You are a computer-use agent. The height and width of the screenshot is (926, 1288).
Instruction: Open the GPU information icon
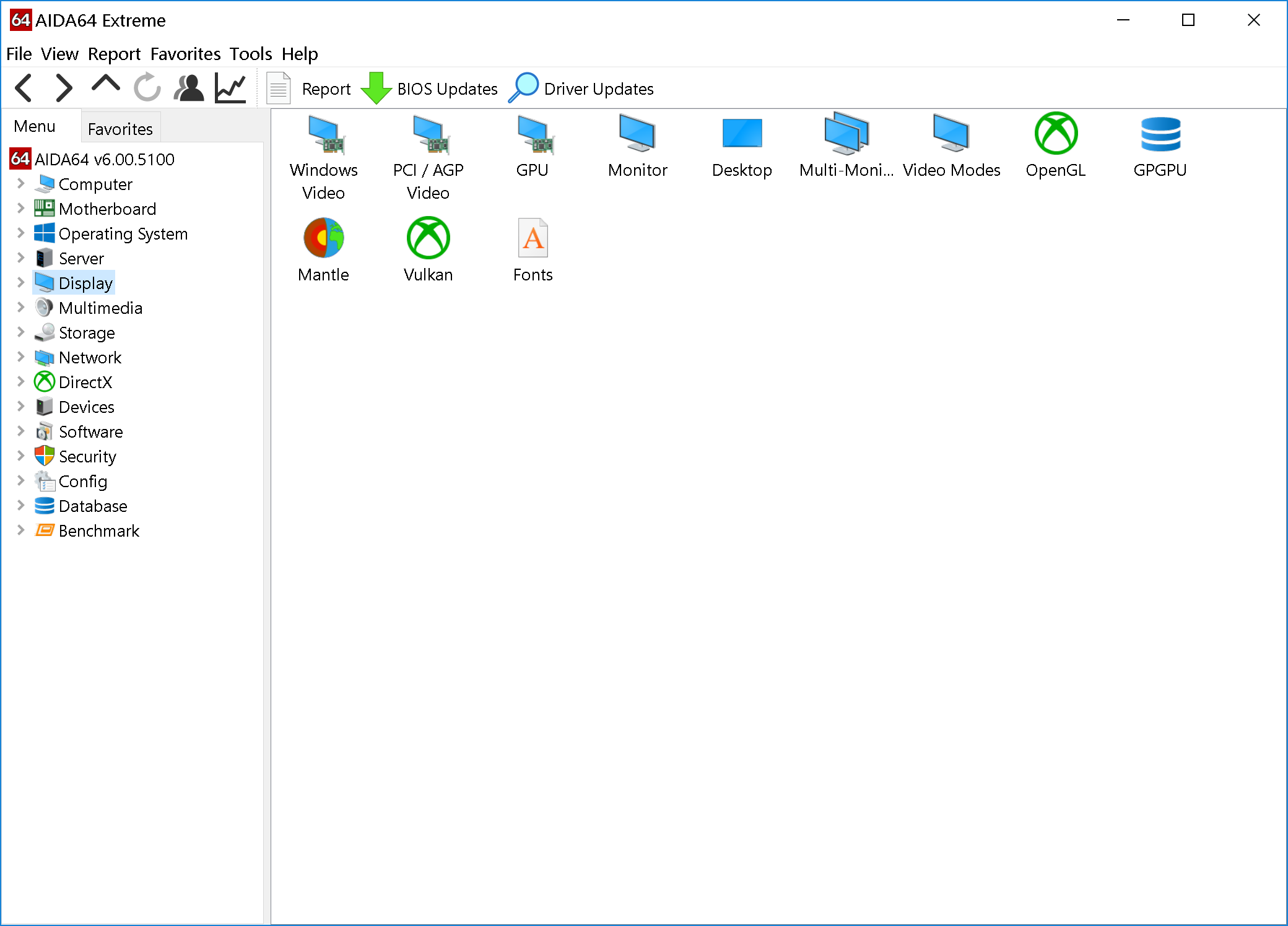(x=533, y=147)
